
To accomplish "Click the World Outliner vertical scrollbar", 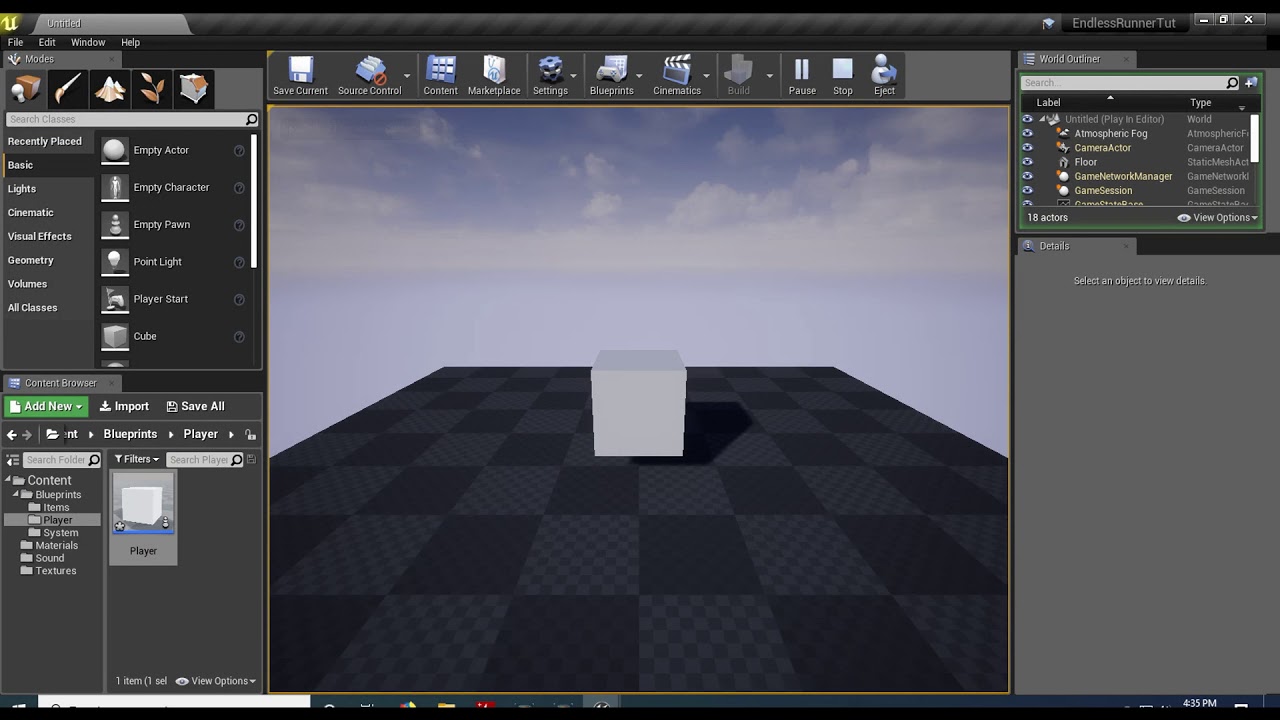I will point(1255,138).
